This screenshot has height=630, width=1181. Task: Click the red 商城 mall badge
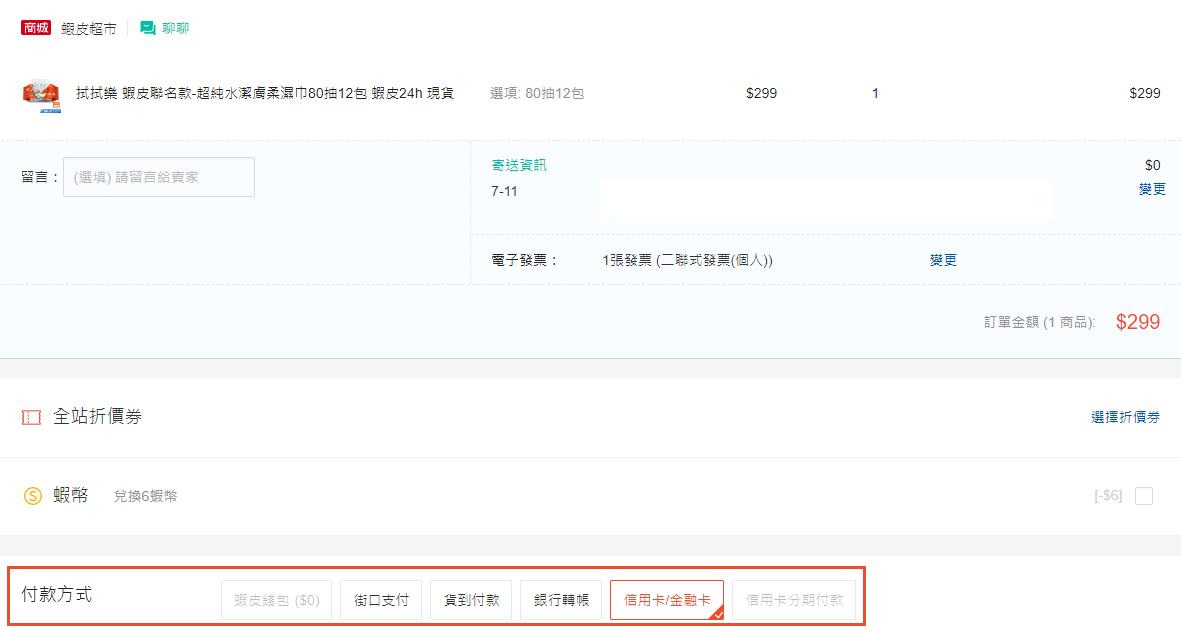[35, 28]
